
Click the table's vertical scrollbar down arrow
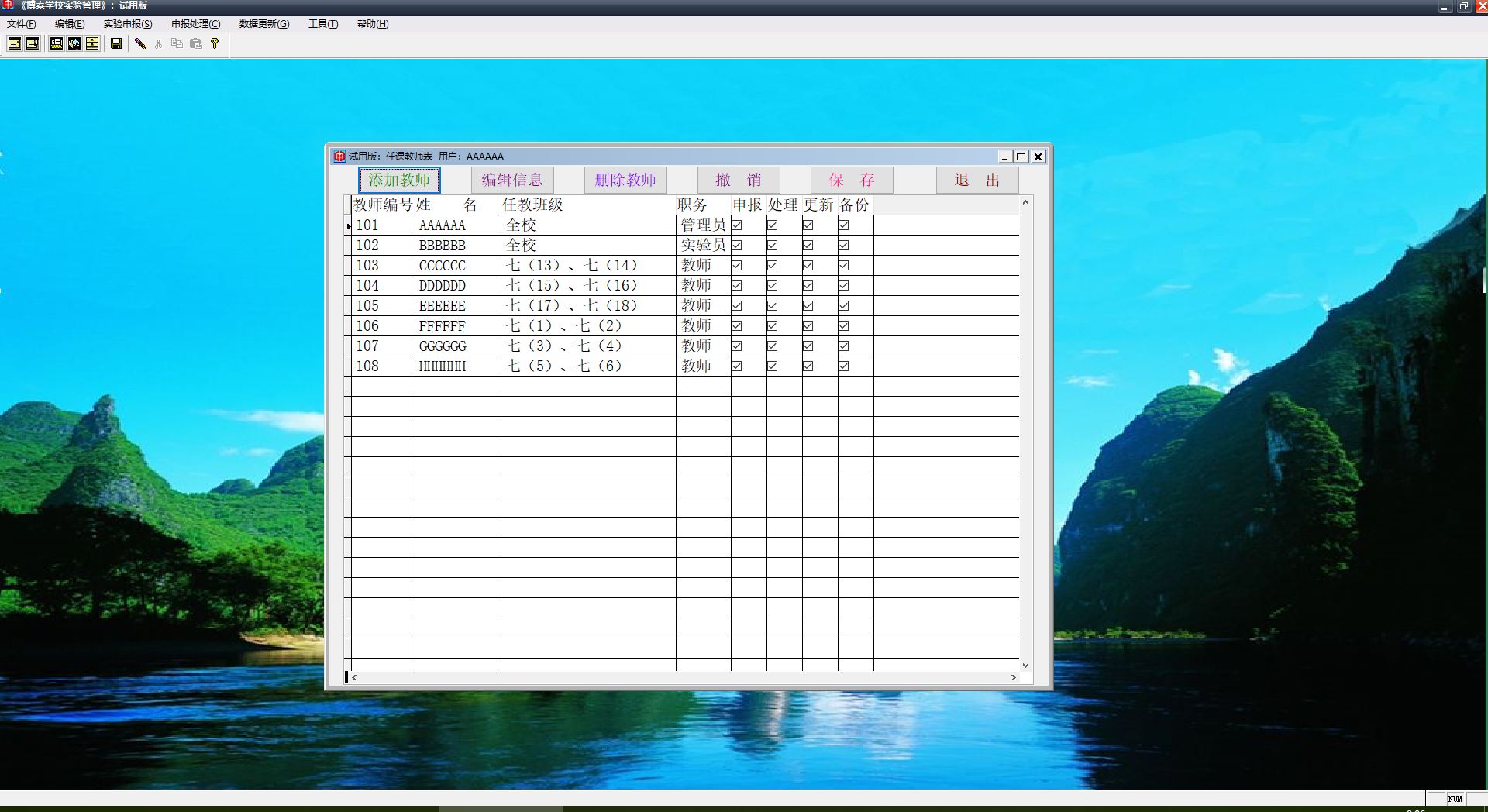[1025, 665]
